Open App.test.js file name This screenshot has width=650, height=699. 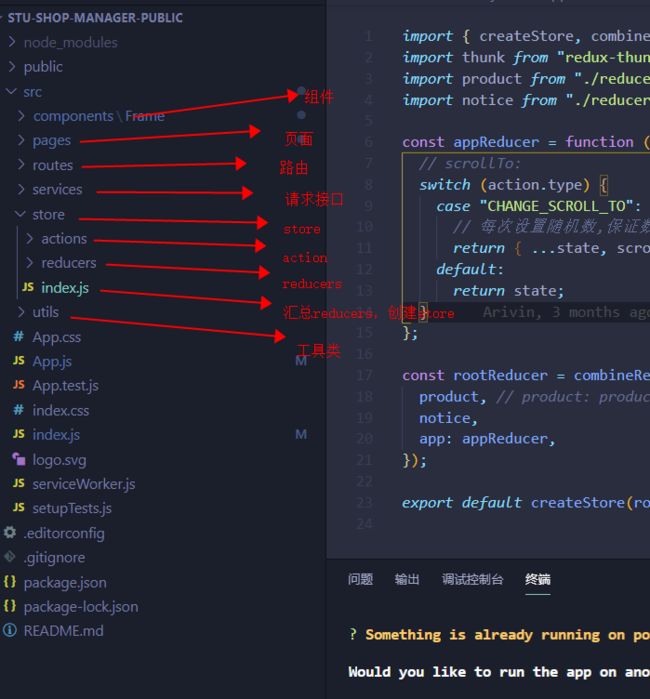(x=66, y=386)
